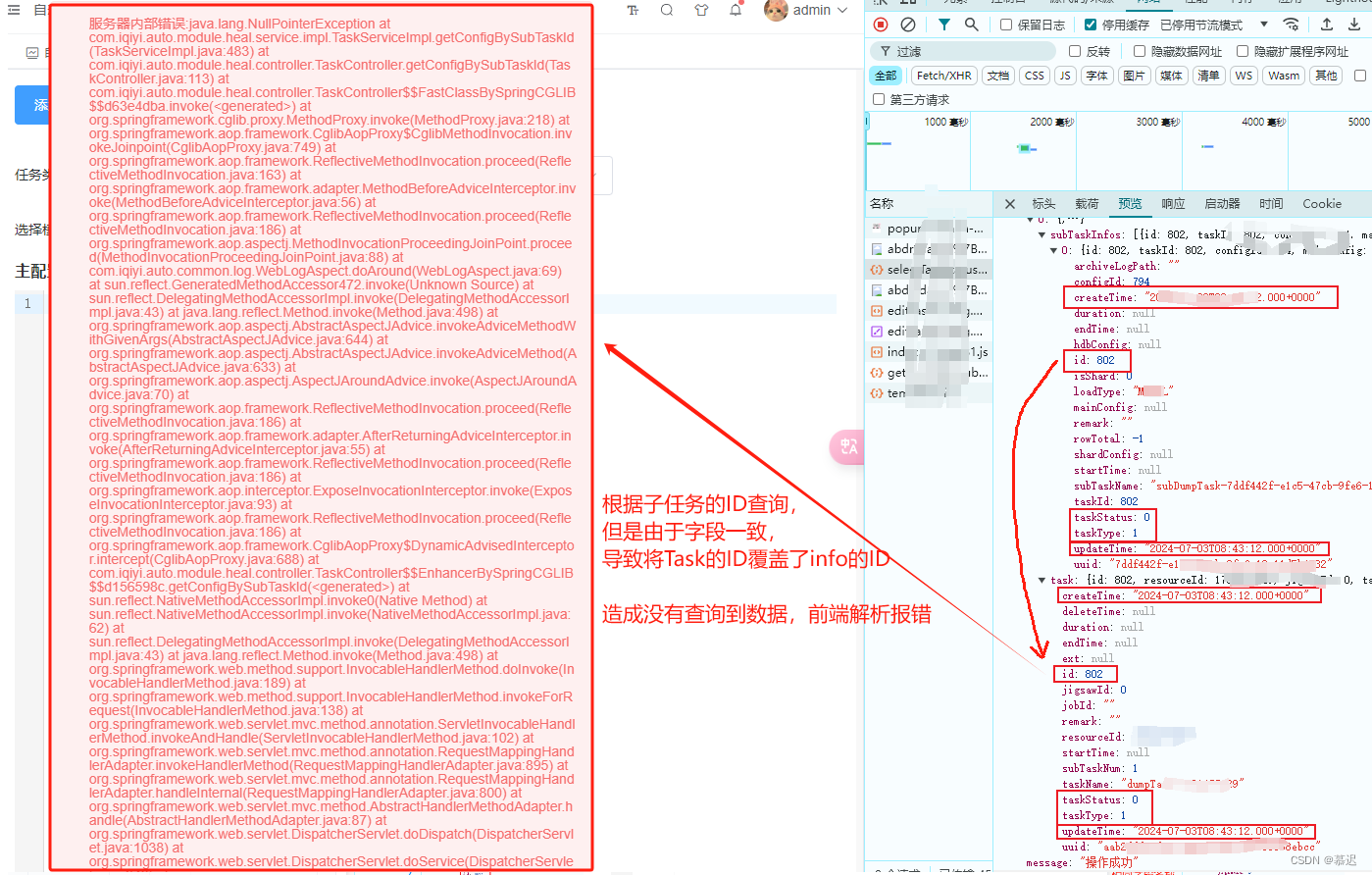Image resolution: width=1372 pixels, height=875 pixels.
Task: Stop recording the network log
Action: coord(881,25)
